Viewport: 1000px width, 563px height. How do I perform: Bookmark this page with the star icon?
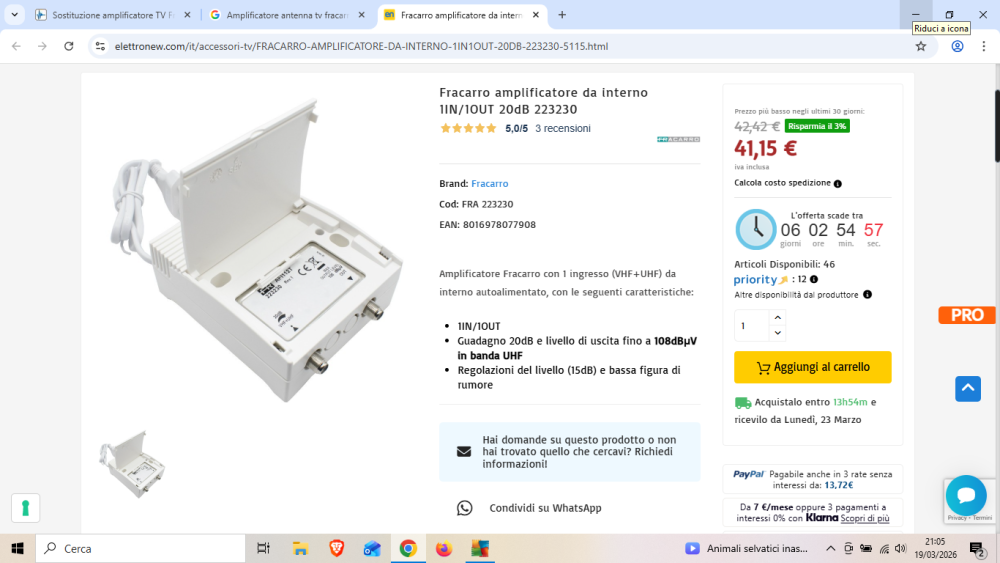tap(920, 46)
